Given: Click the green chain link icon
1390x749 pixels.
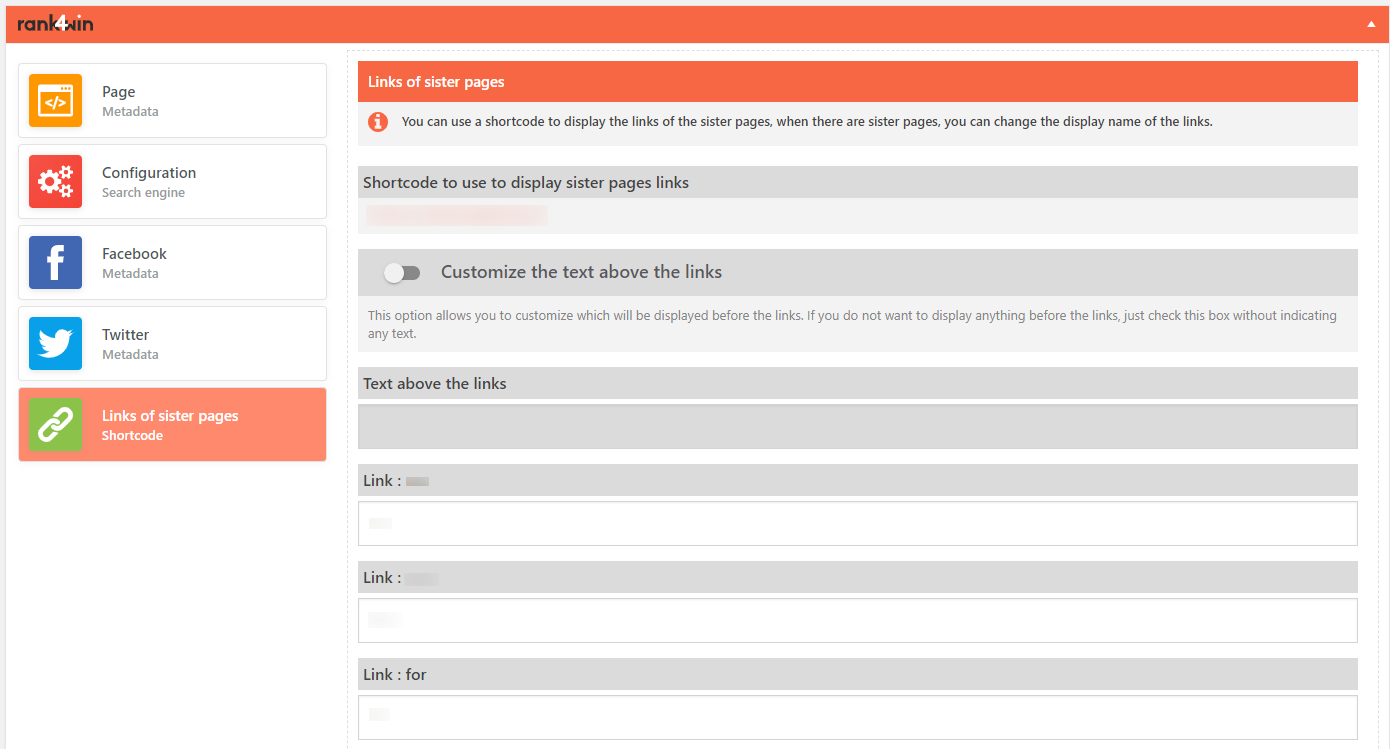Looking at the screenshot, I should point(55,425).
